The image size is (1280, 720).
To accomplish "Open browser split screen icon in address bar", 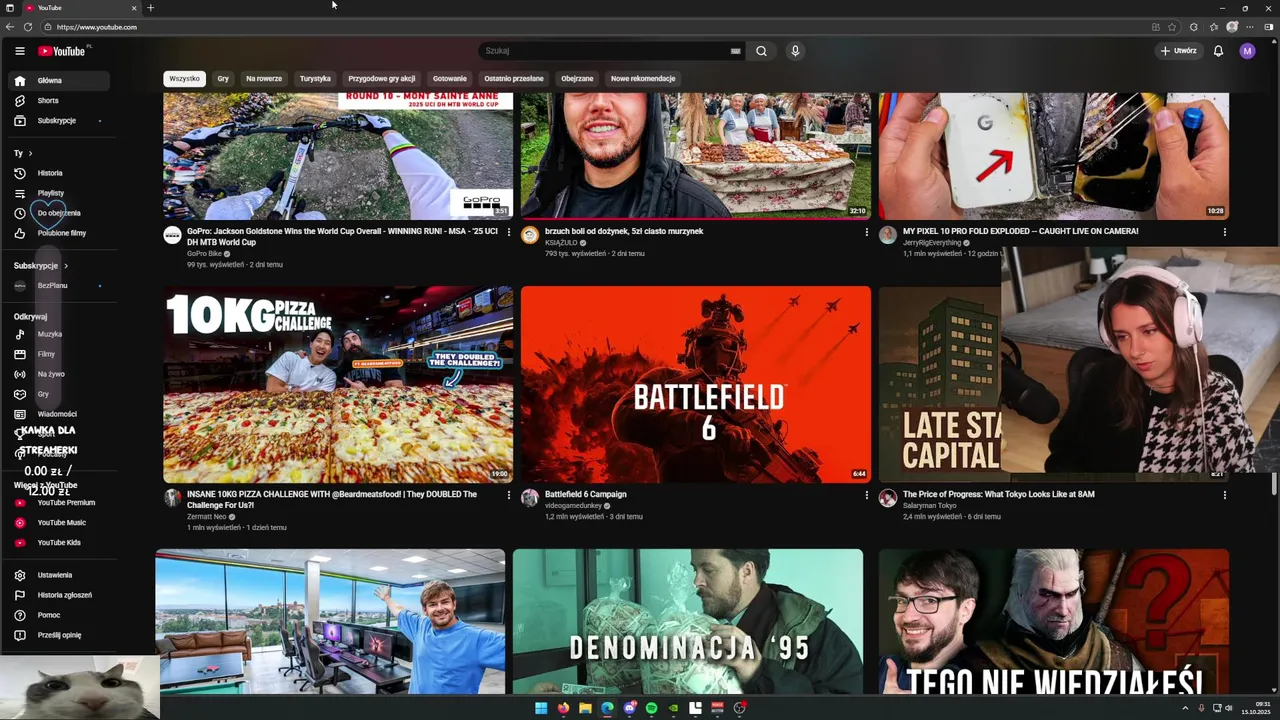I will point(1156,27).
